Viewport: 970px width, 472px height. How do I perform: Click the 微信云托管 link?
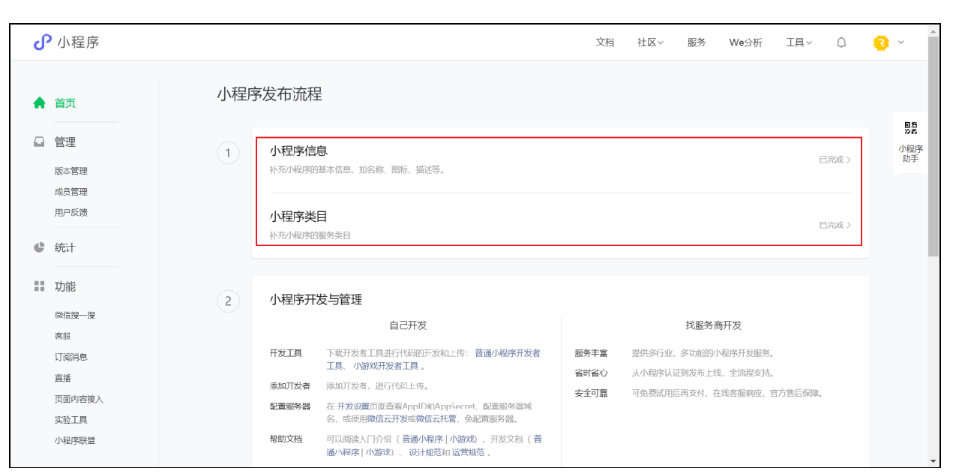(x=436, y=419)
